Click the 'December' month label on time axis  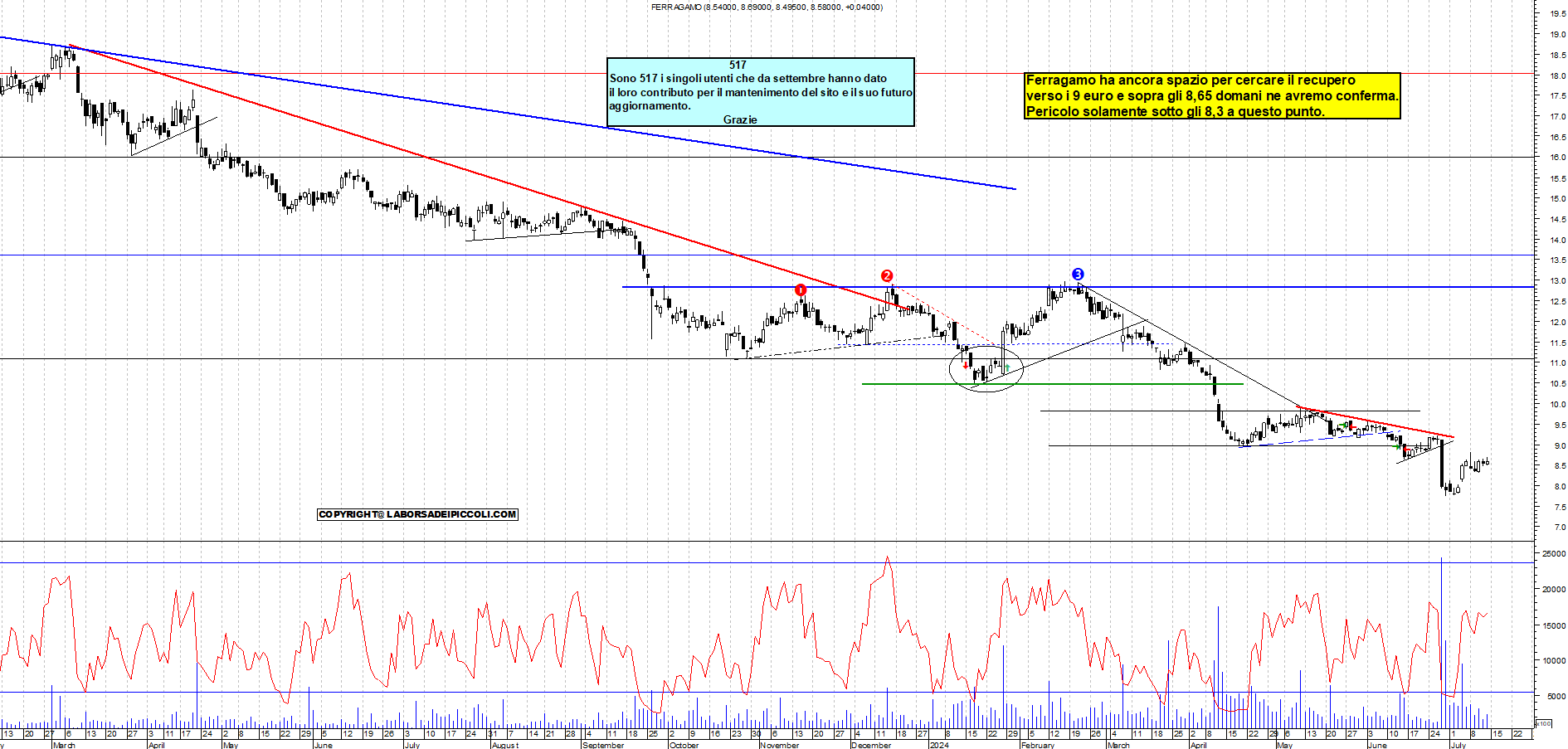point(871,745)
